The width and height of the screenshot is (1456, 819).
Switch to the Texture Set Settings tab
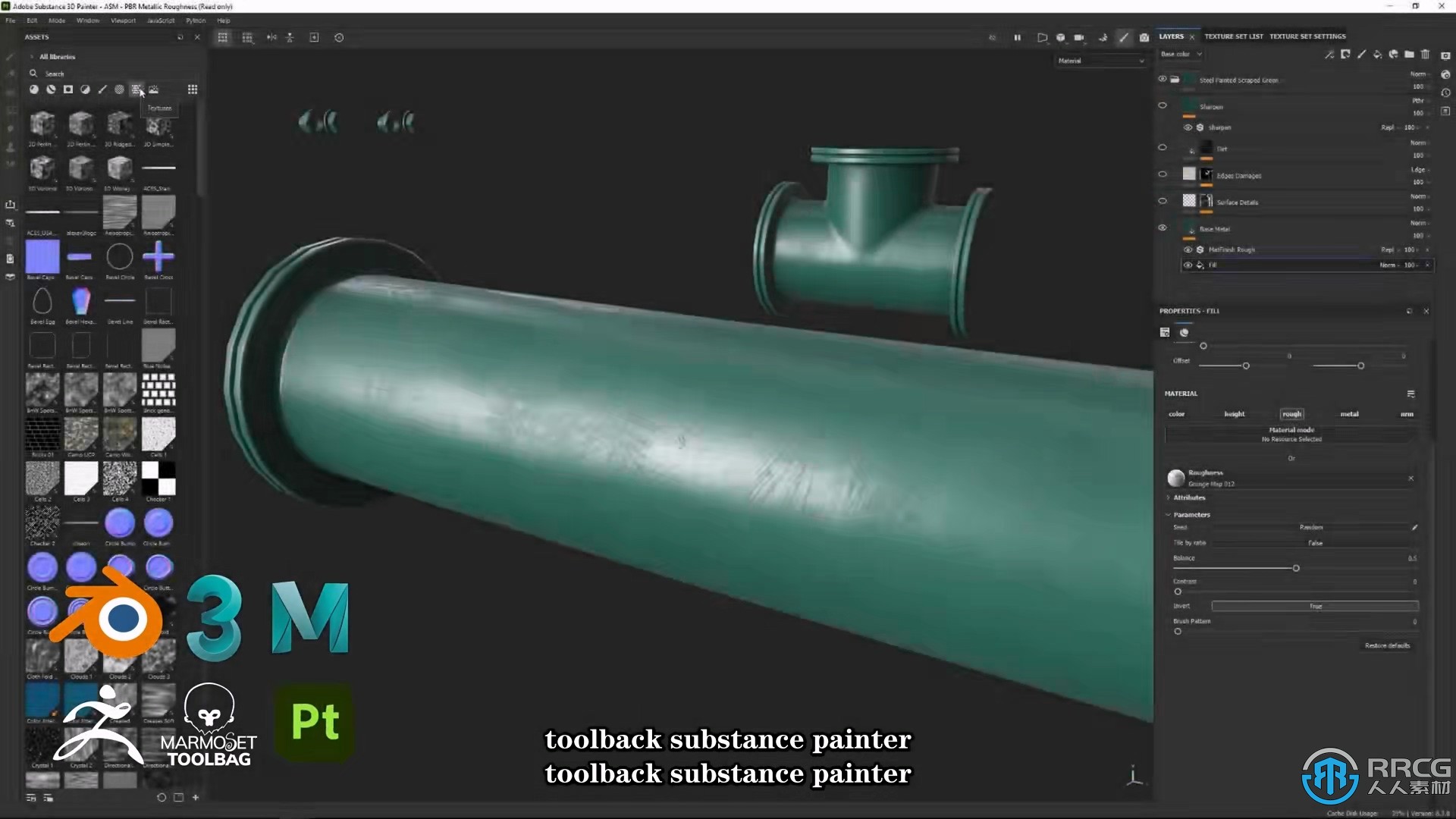(x=1307, y=36)
